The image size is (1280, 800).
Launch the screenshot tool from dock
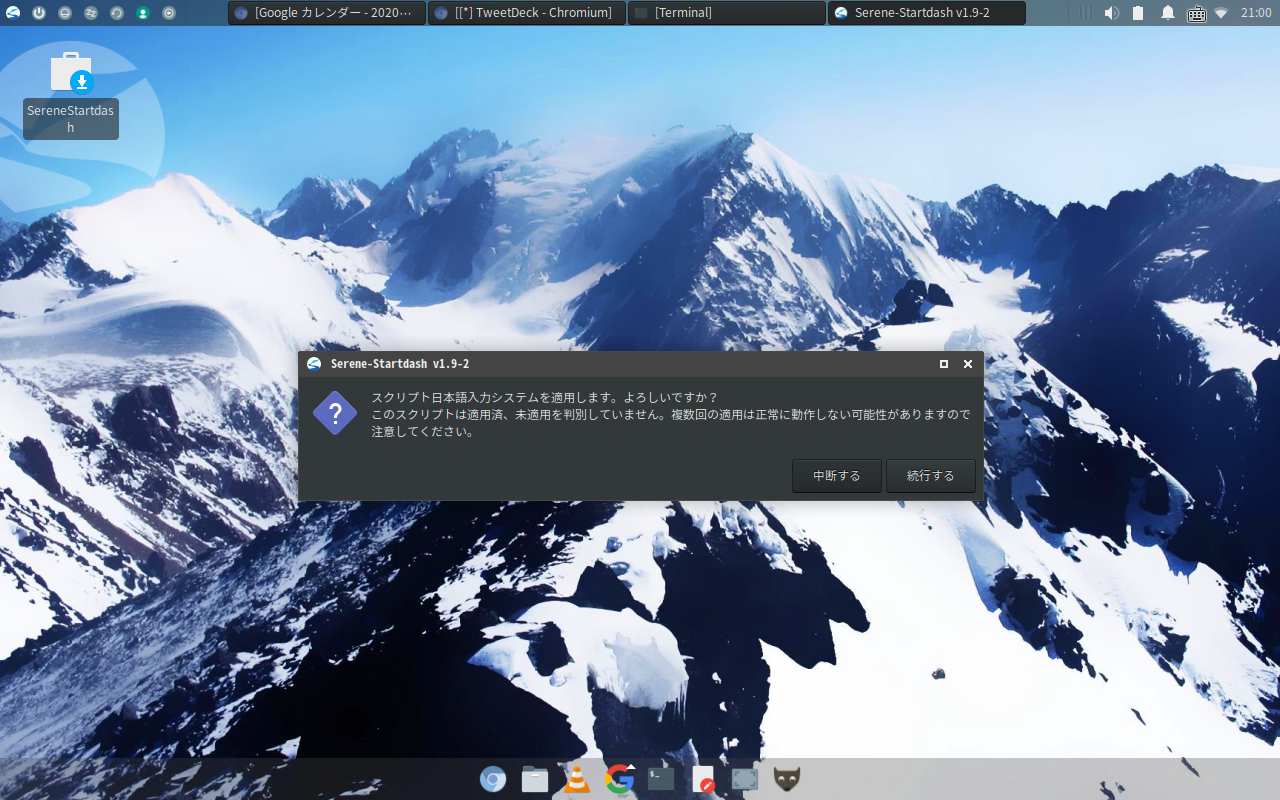click(x=745, y=779)
